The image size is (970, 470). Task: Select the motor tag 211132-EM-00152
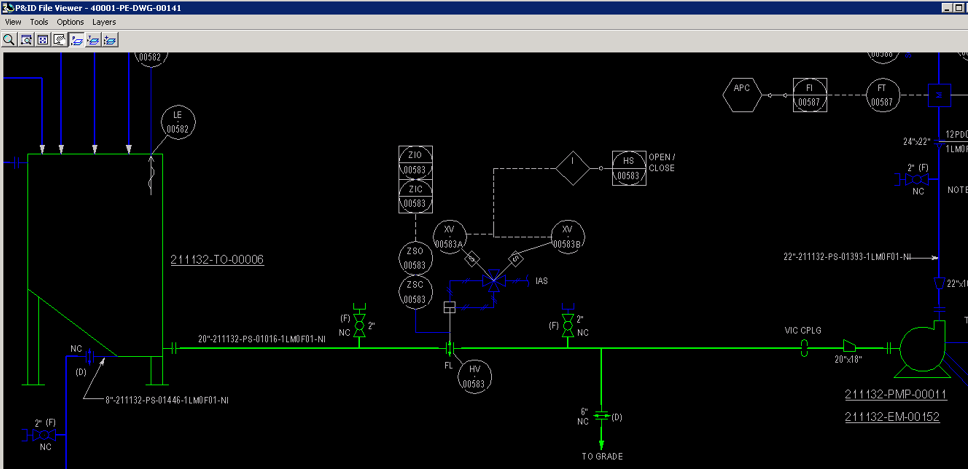tap(892, 417)
